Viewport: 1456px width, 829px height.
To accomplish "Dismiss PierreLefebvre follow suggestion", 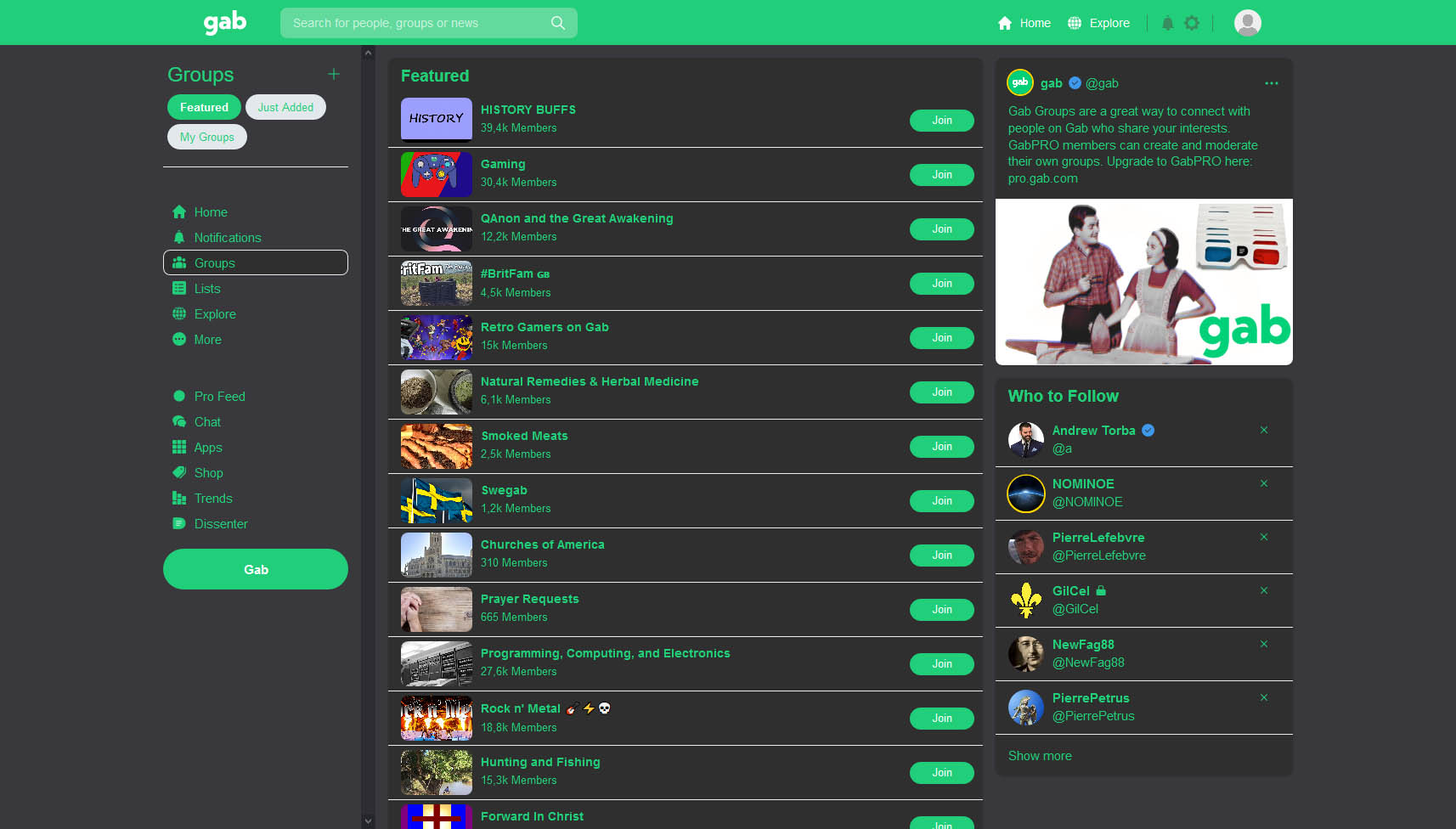I will [x=1264, y=537].
